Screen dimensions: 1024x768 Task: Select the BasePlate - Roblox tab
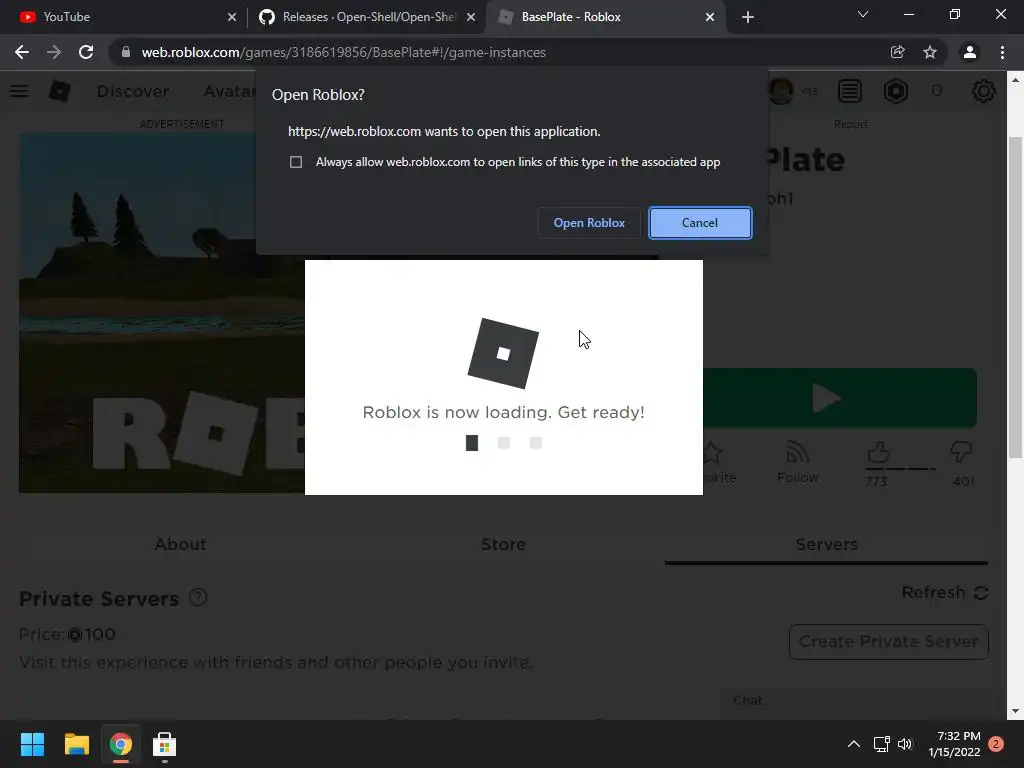pyautogui.click(x=605, y=17)
